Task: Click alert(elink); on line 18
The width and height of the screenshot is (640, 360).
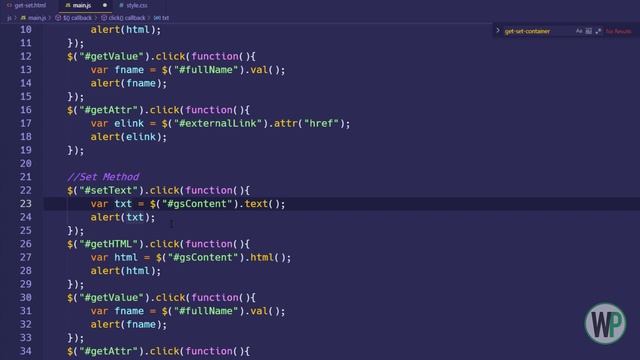Action: [129, 137]
